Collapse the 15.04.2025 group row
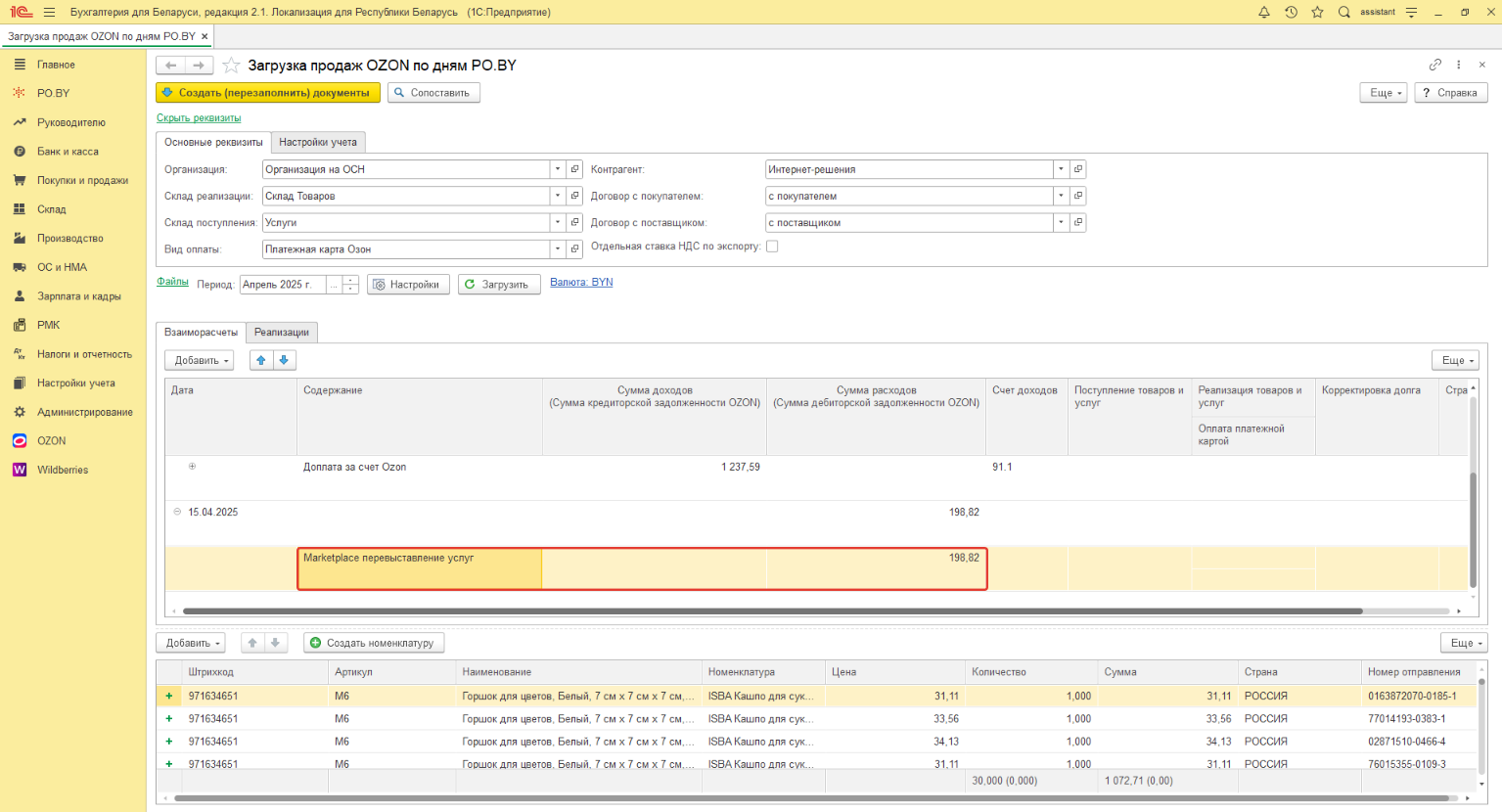The image size is (1502, 812). (x=177, y=512)
